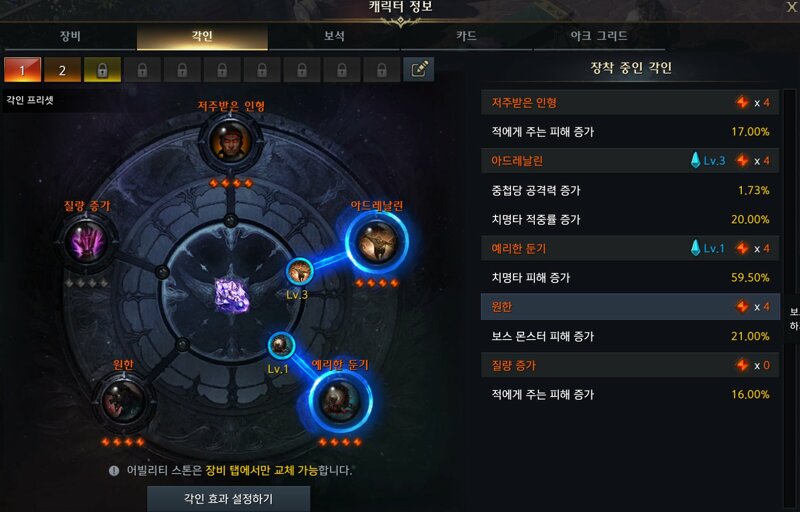Click the 원한 engraving icon on wheel
The width and height of the screenshot is (800, 512).
tap(123, 401)
